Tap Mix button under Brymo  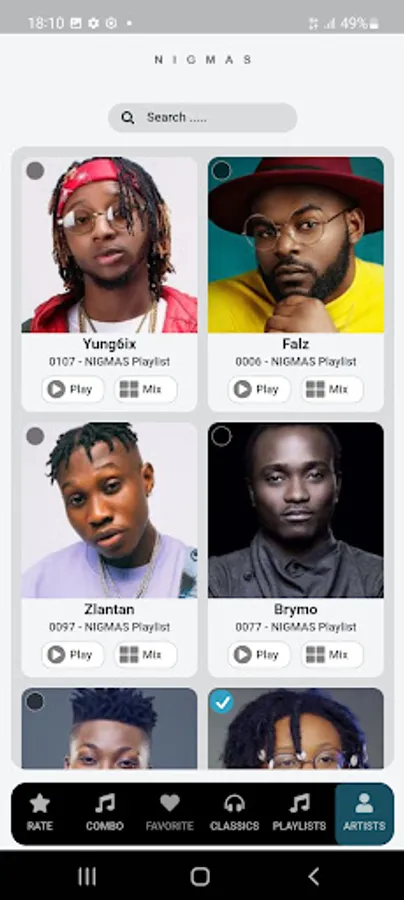tap(332, 654)
